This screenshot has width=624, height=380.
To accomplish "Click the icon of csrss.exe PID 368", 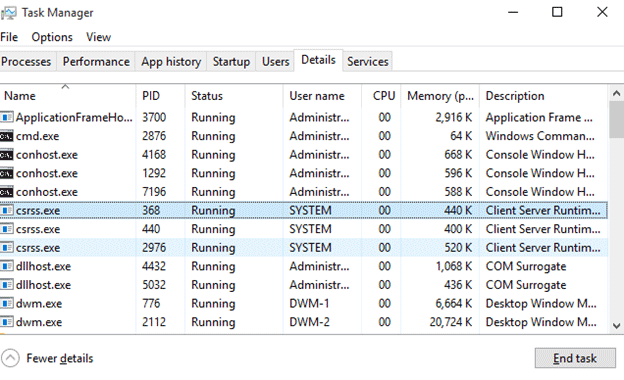I will pos(7,210).
